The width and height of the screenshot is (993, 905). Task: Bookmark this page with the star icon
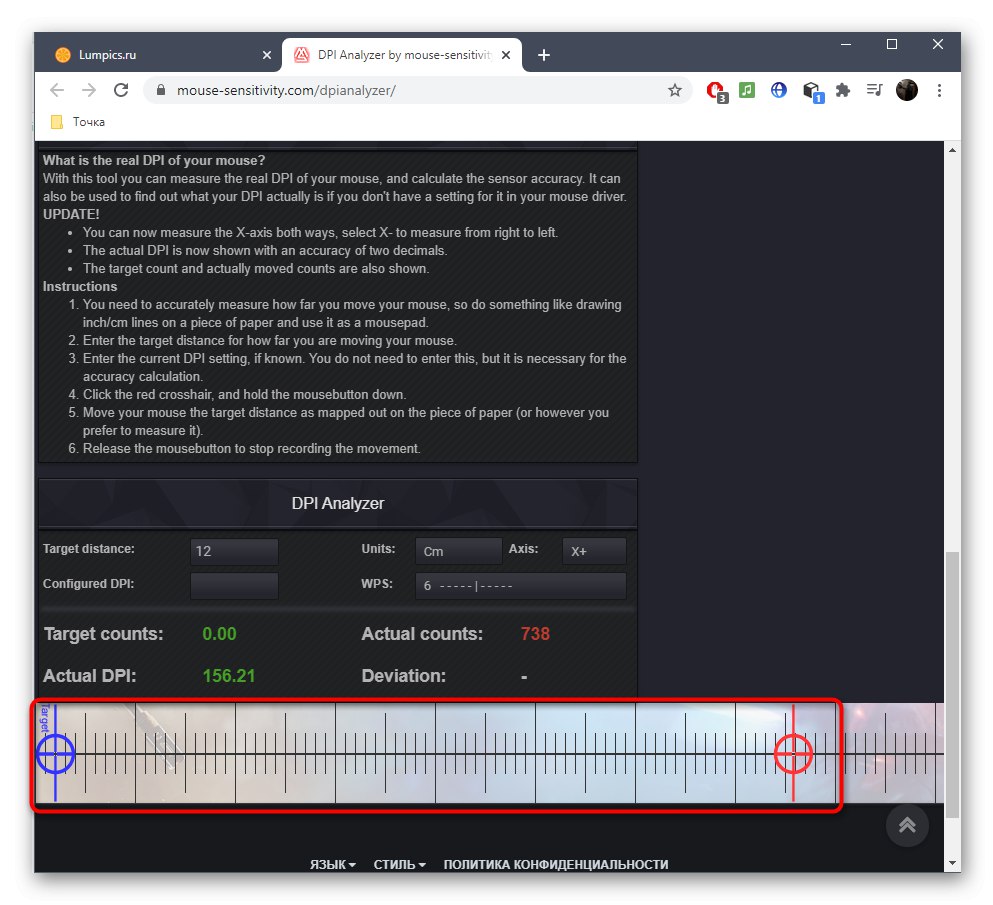point(674,90)
